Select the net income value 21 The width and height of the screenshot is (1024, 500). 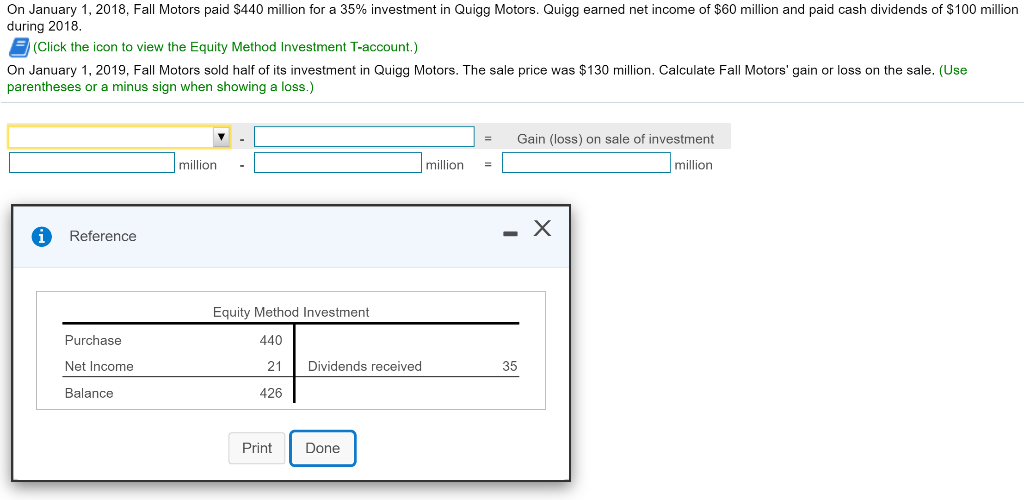coord(274,367)
